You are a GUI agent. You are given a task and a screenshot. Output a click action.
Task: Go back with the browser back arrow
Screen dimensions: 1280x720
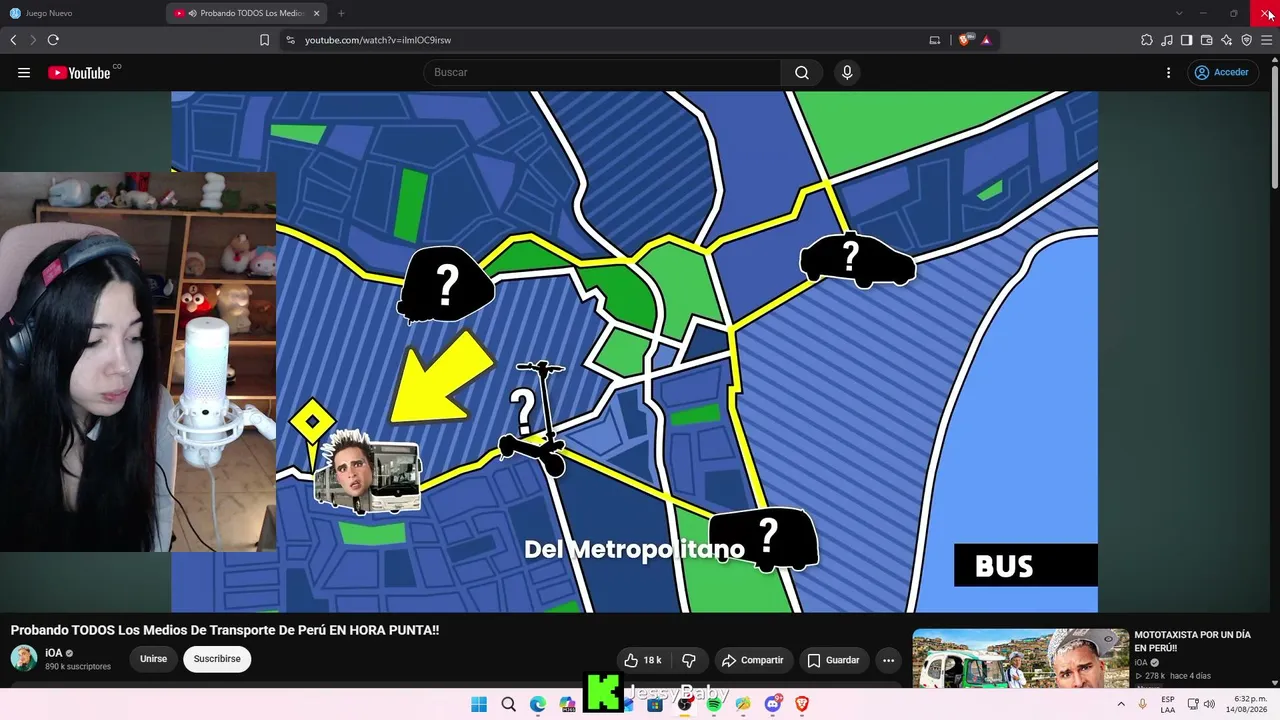pyautogui.click(x=13, y=40)
